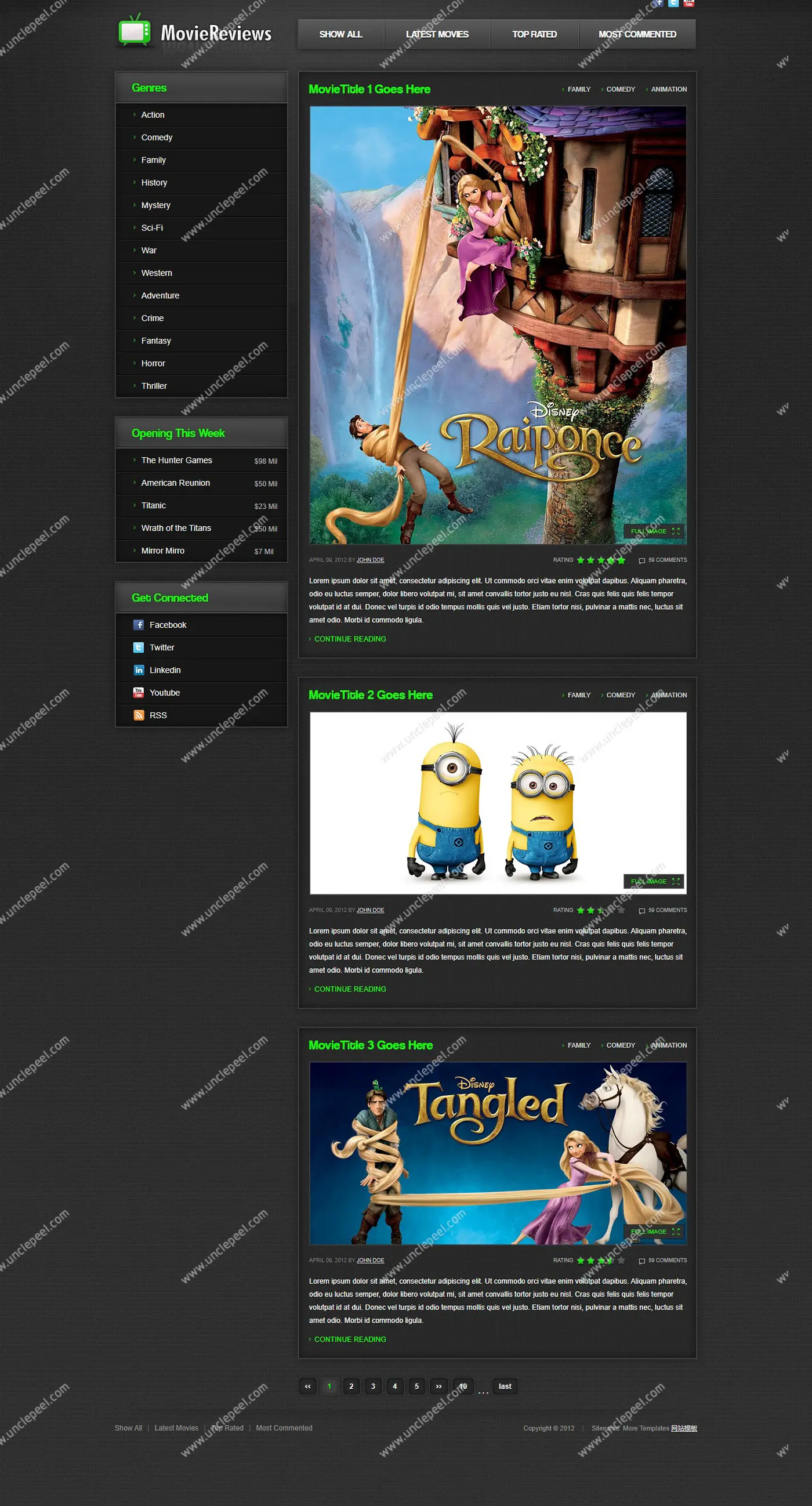Open YouTube icon in top header
812x1506 pixels.
(x=689, y=3)
